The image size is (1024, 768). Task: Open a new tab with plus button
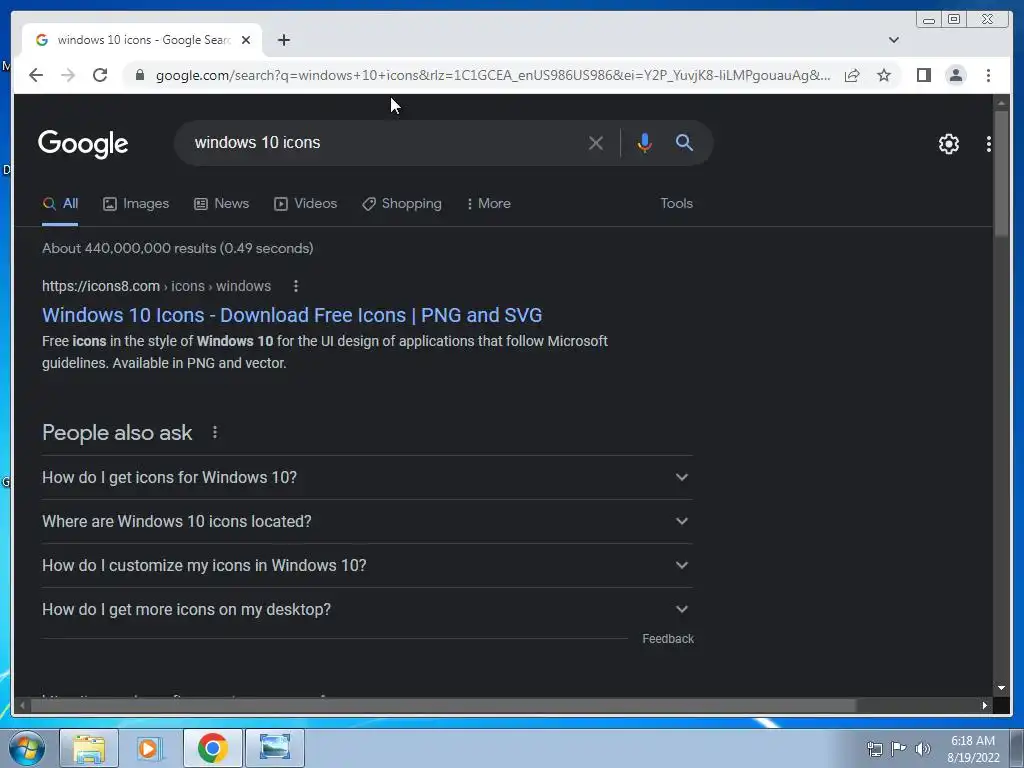tap(283, 40)
